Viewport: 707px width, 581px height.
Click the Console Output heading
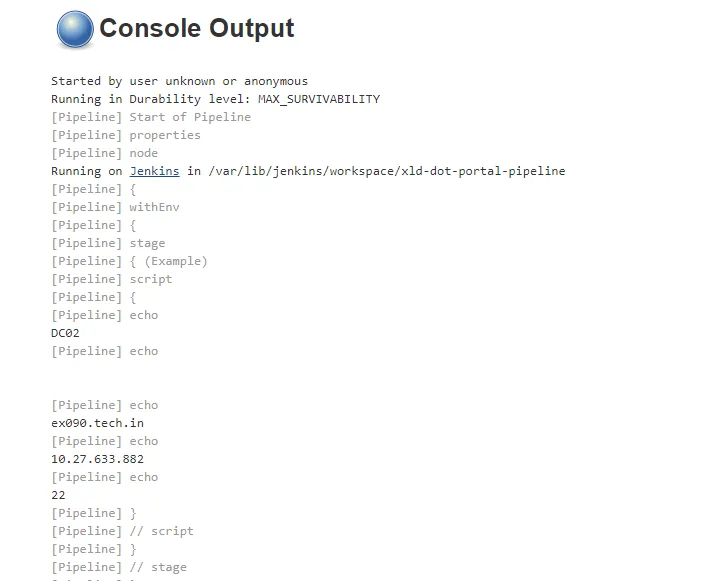coord(196,29)
